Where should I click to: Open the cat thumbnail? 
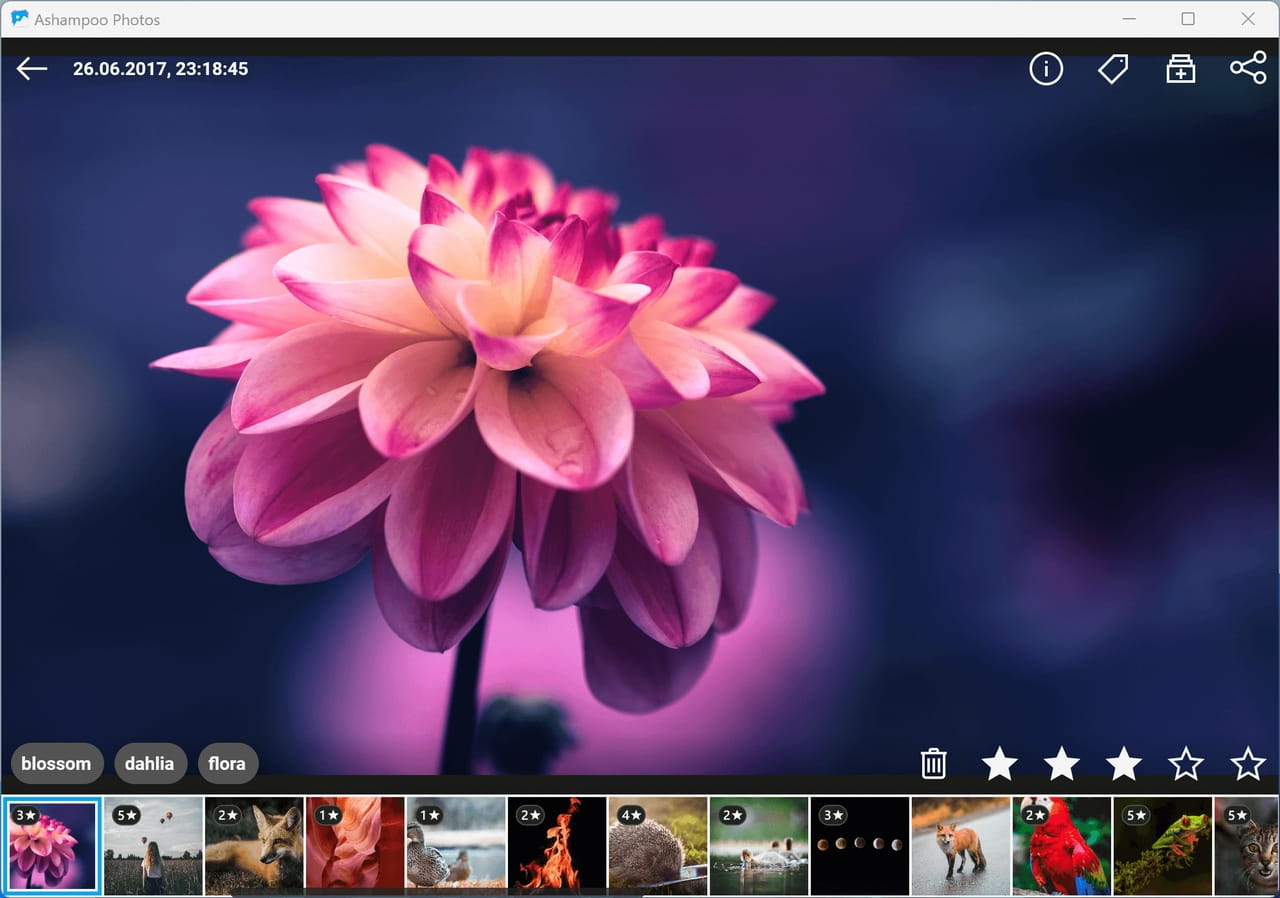click(x=1247, y=845)
